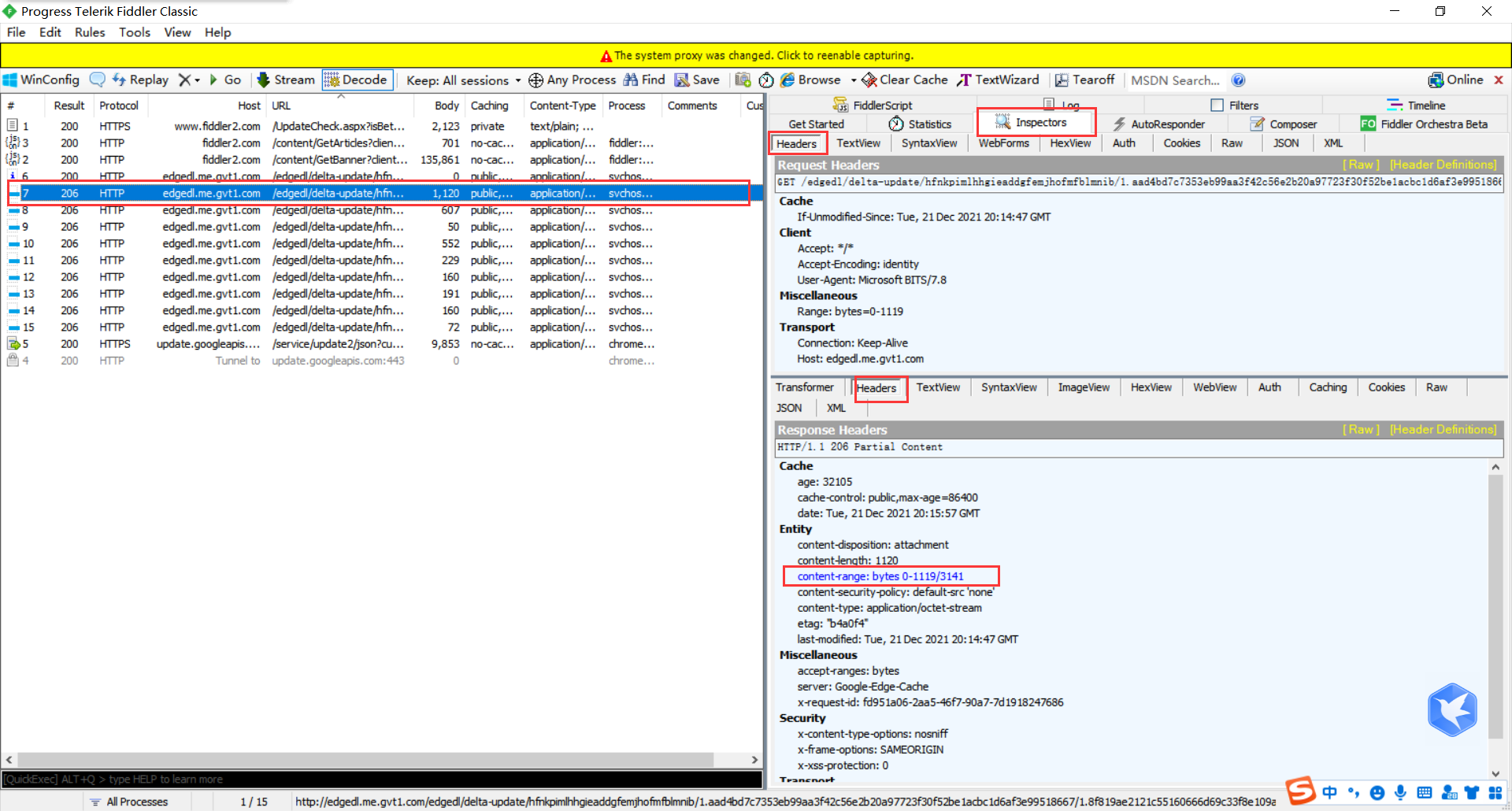Image resolution: width=1512 pixels, height=811 pixels.
Task: Open the TextWizard tool
Action: [x=998, y=80]
